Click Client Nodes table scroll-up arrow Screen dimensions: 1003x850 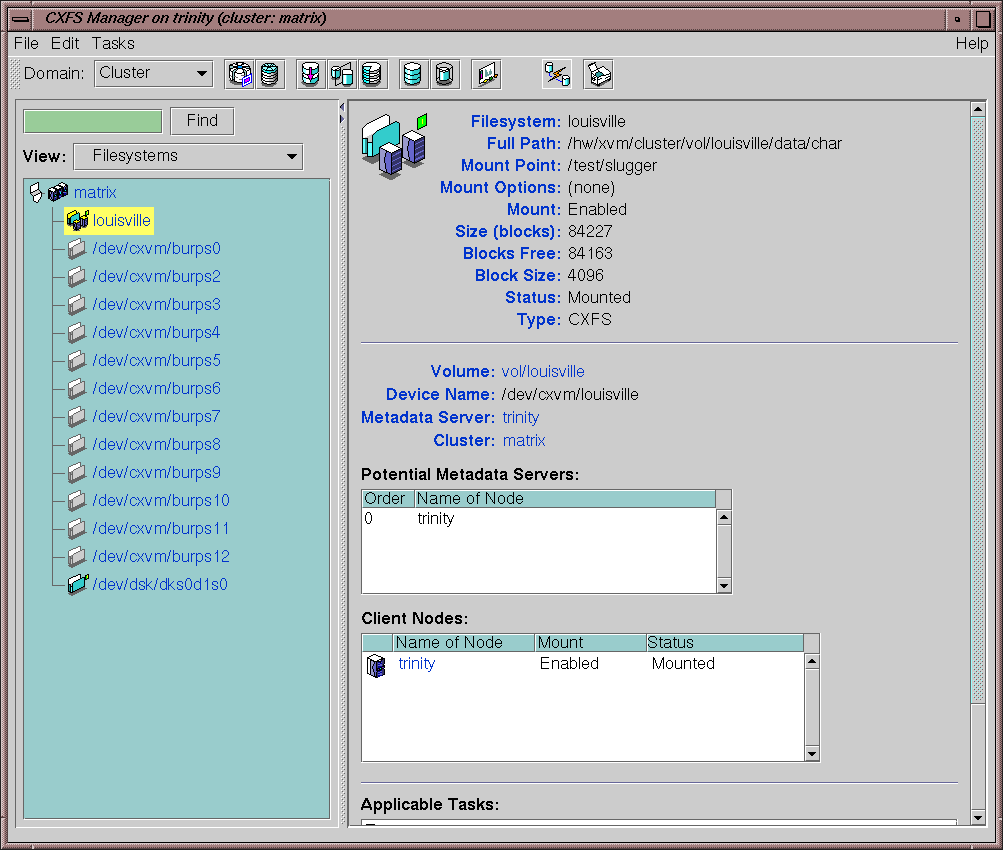click(812, 661)
